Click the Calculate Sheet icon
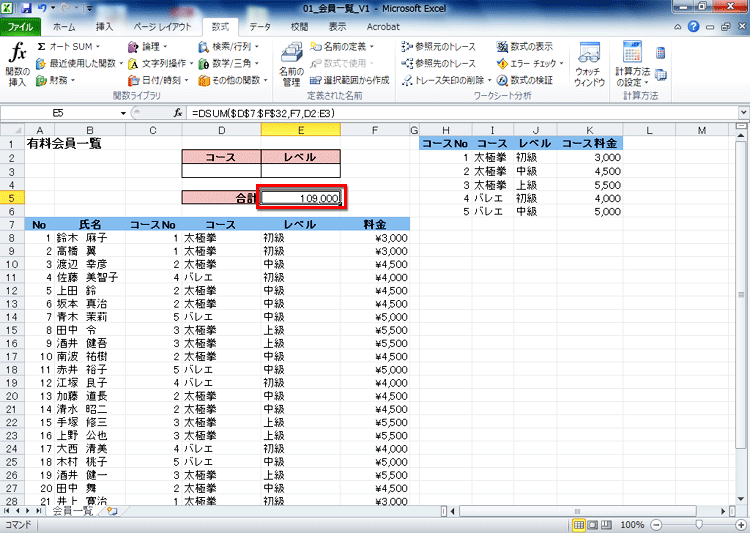The width and height of the screenshot is (750, 533). 661,75
